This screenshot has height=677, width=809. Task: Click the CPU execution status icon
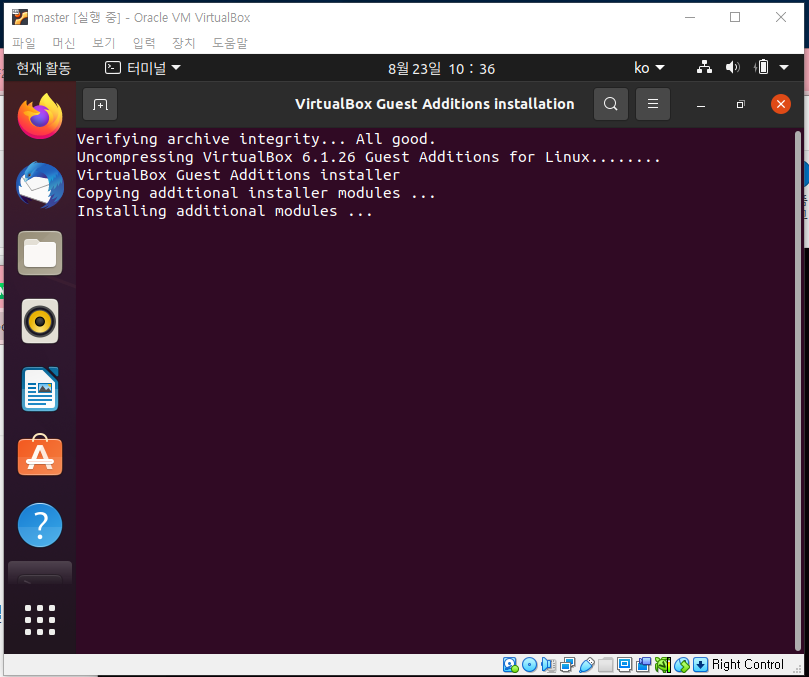pos(662,665)
